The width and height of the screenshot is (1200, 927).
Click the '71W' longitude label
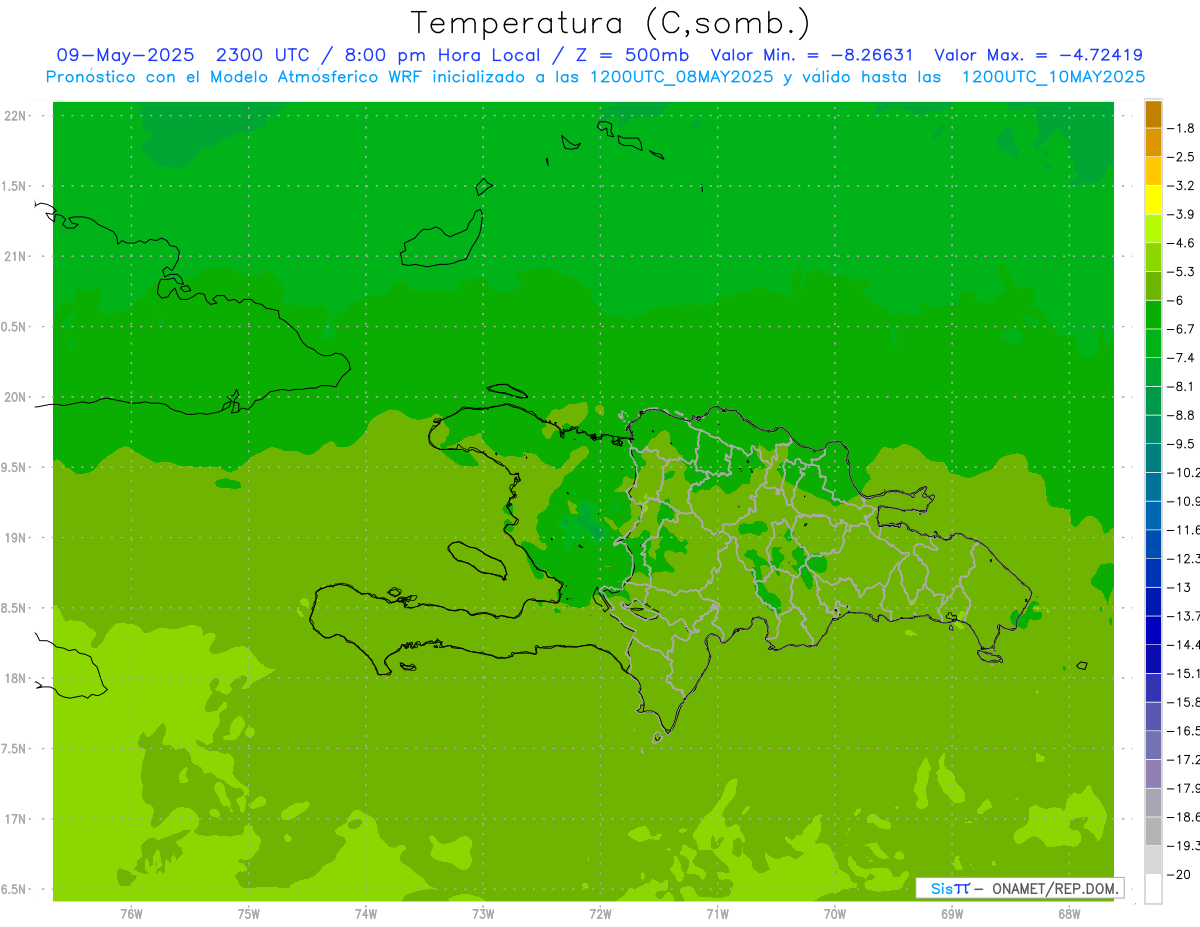click(x=717, y=914)
